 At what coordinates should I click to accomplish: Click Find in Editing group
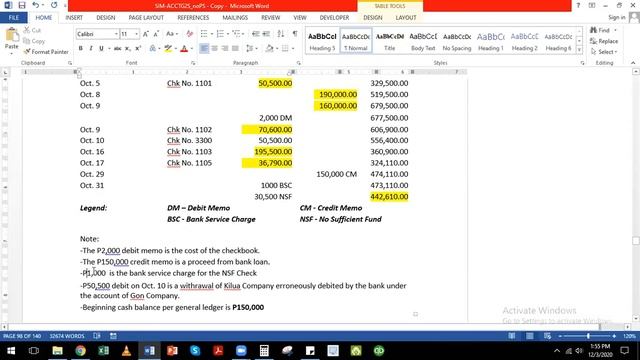600,30
